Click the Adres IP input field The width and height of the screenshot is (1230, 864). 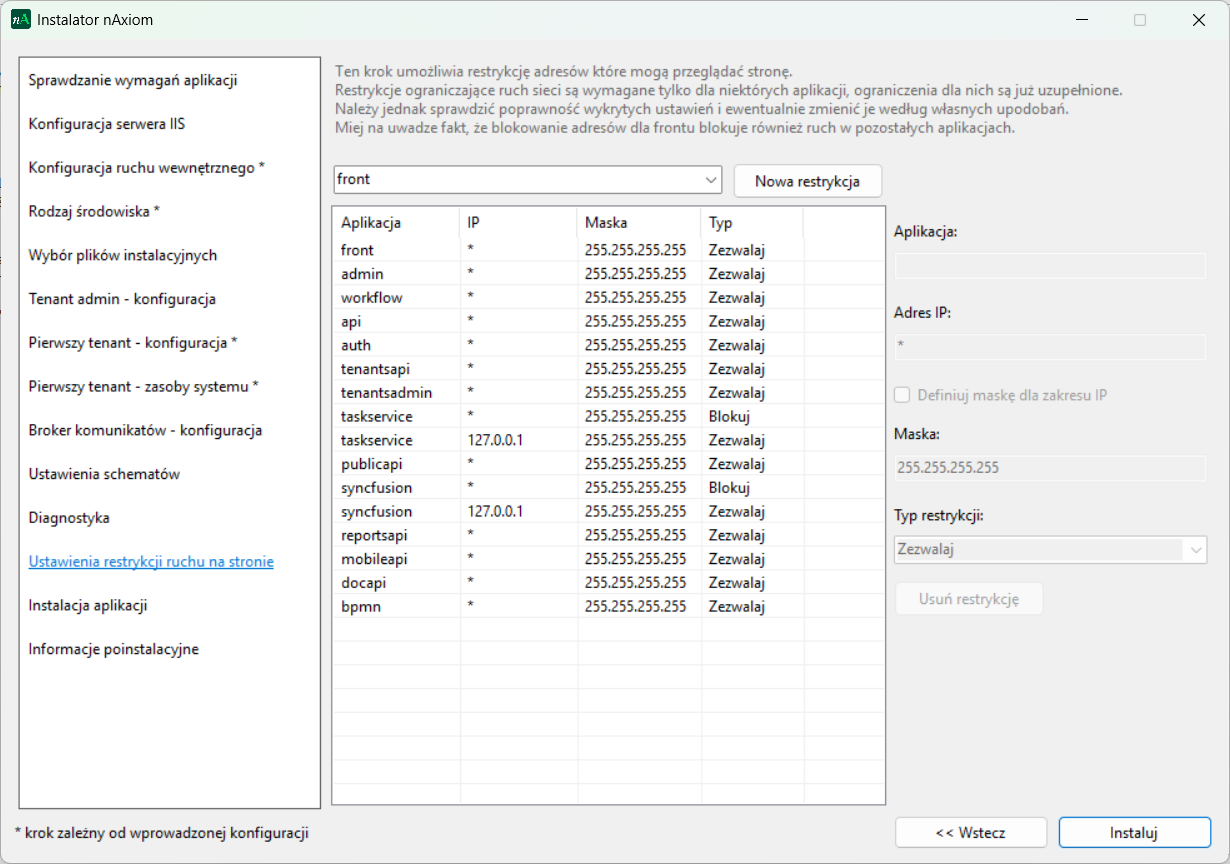coord(1049,347)
